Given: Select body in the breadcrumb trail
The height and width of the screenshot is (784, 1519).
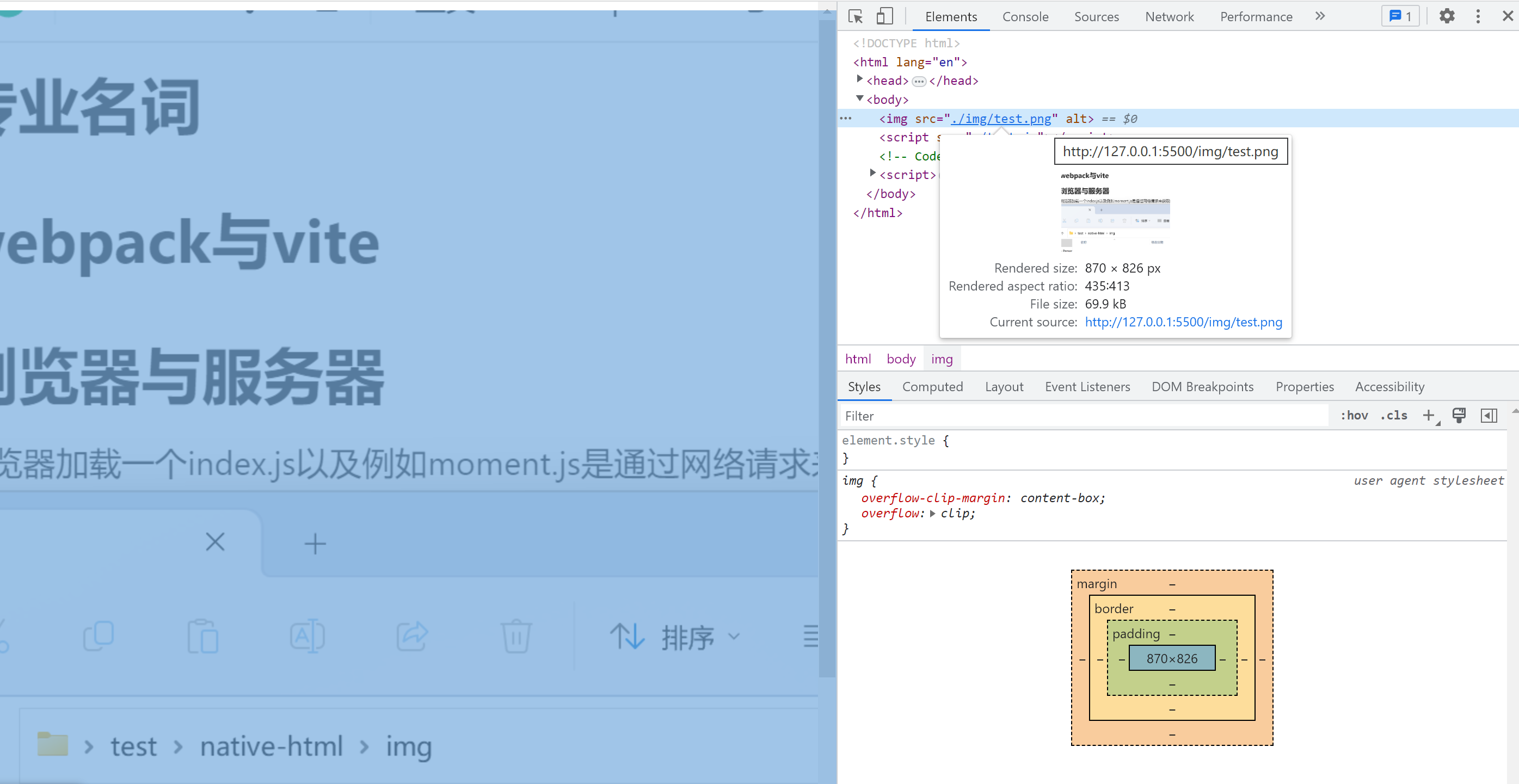Looking at the screenshot, I should click(x=900, y=359).
